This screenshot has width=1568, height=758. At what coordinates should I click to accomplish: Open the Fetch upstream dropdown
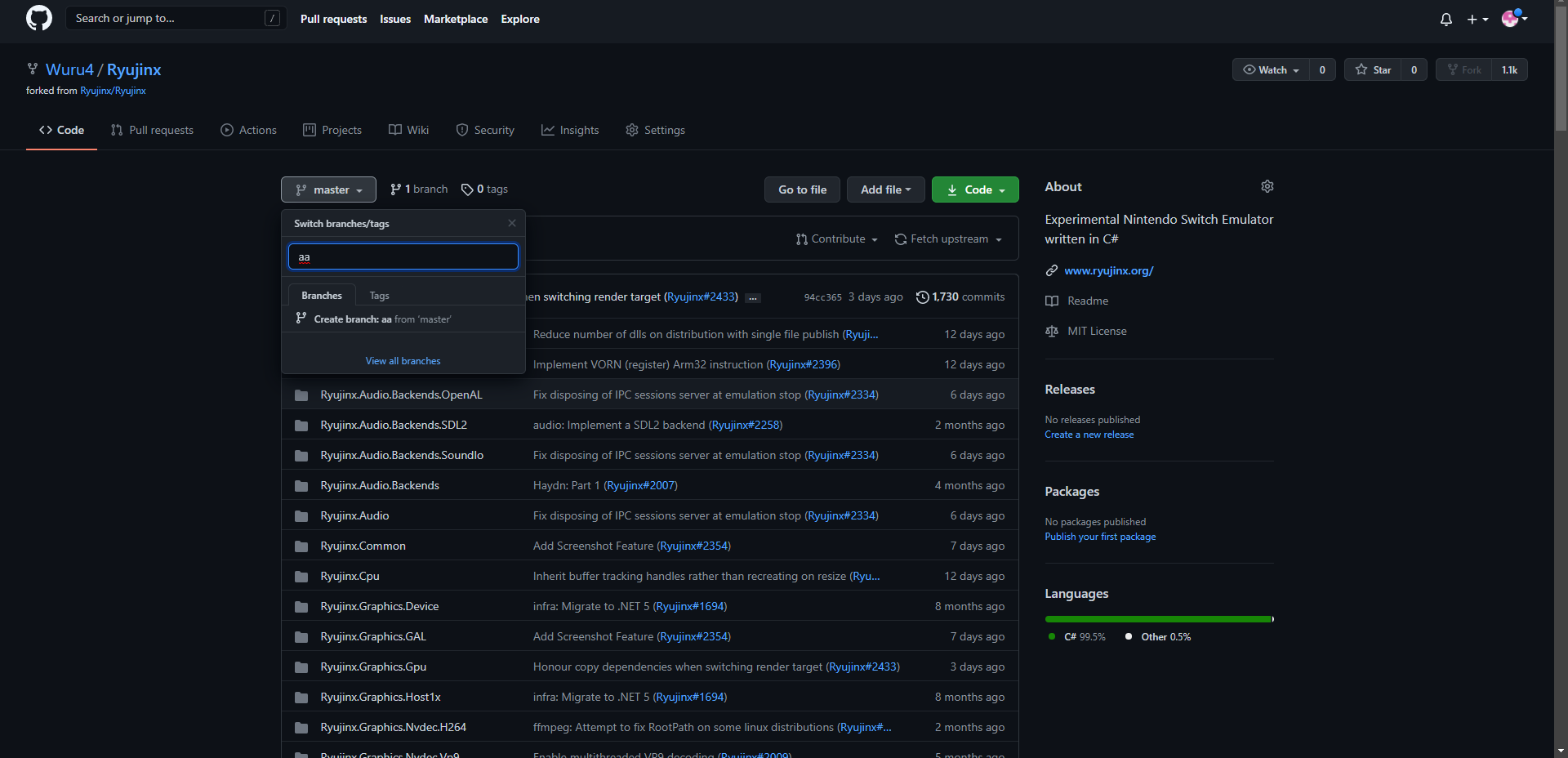tap(948, 239)
